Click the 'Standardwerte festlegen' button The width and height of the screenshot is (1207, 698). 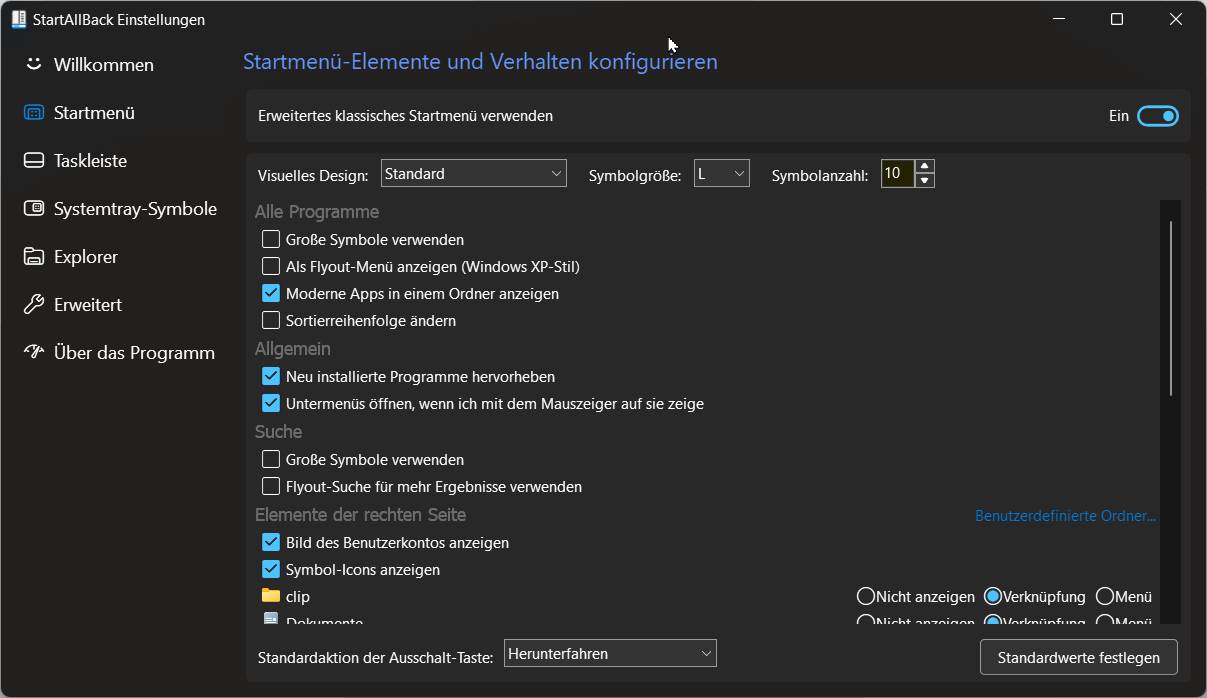(x=1078, y=658)
